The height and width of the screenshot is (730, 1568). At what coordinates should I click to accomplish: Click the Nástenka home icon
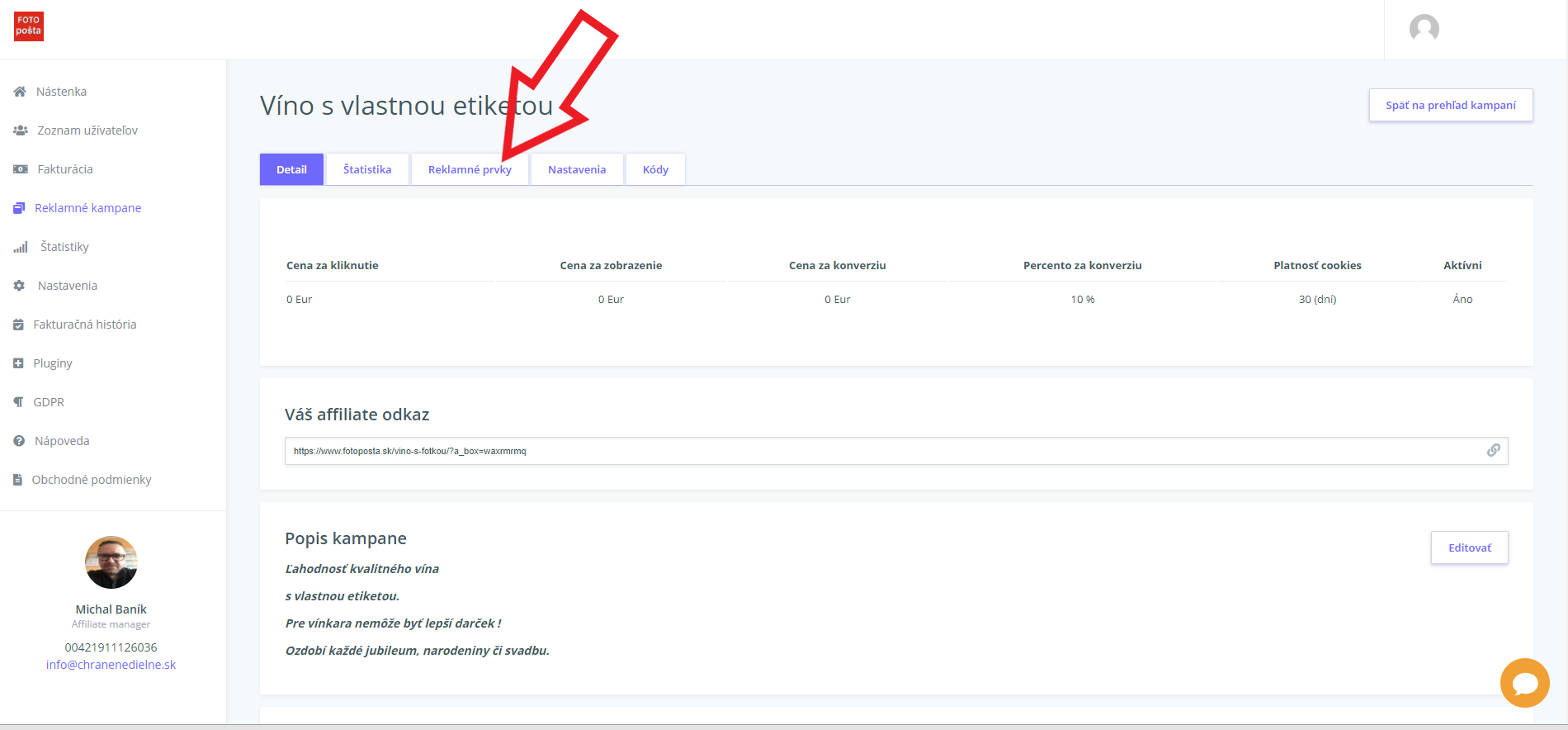tap(20, 92)
